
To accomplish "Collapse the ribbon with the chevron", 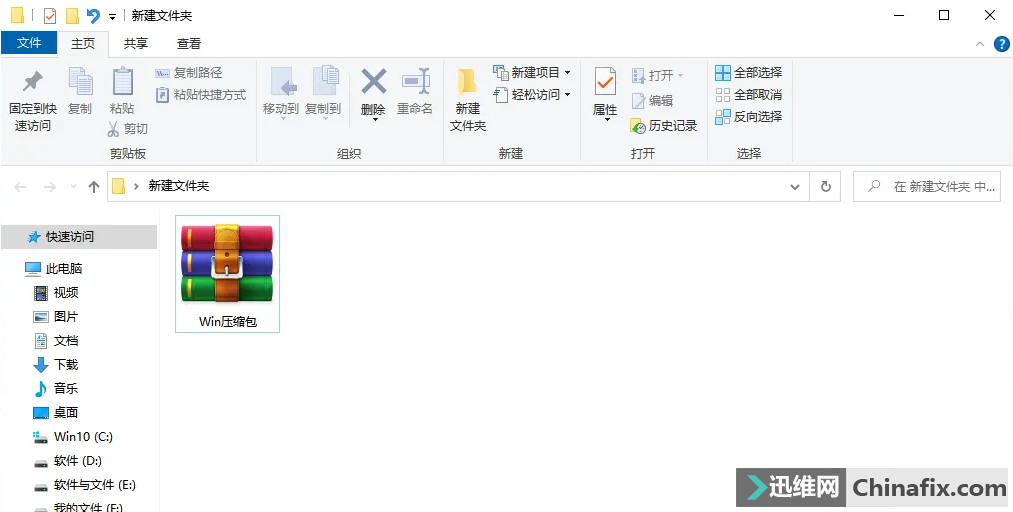I will [x=980, y=44].
